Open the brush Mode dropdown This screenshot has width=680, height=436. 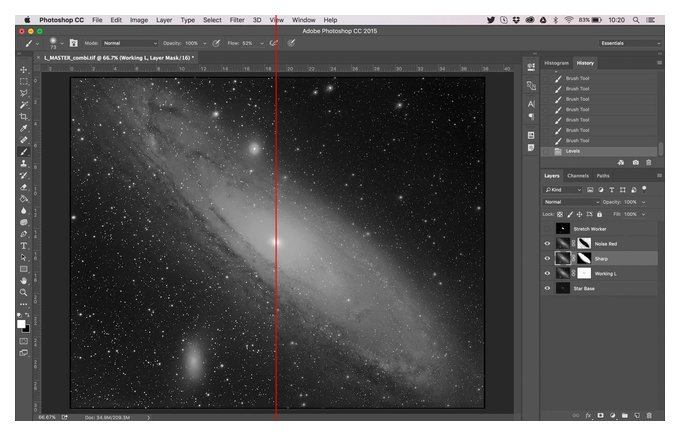click(x=130, y=43)
